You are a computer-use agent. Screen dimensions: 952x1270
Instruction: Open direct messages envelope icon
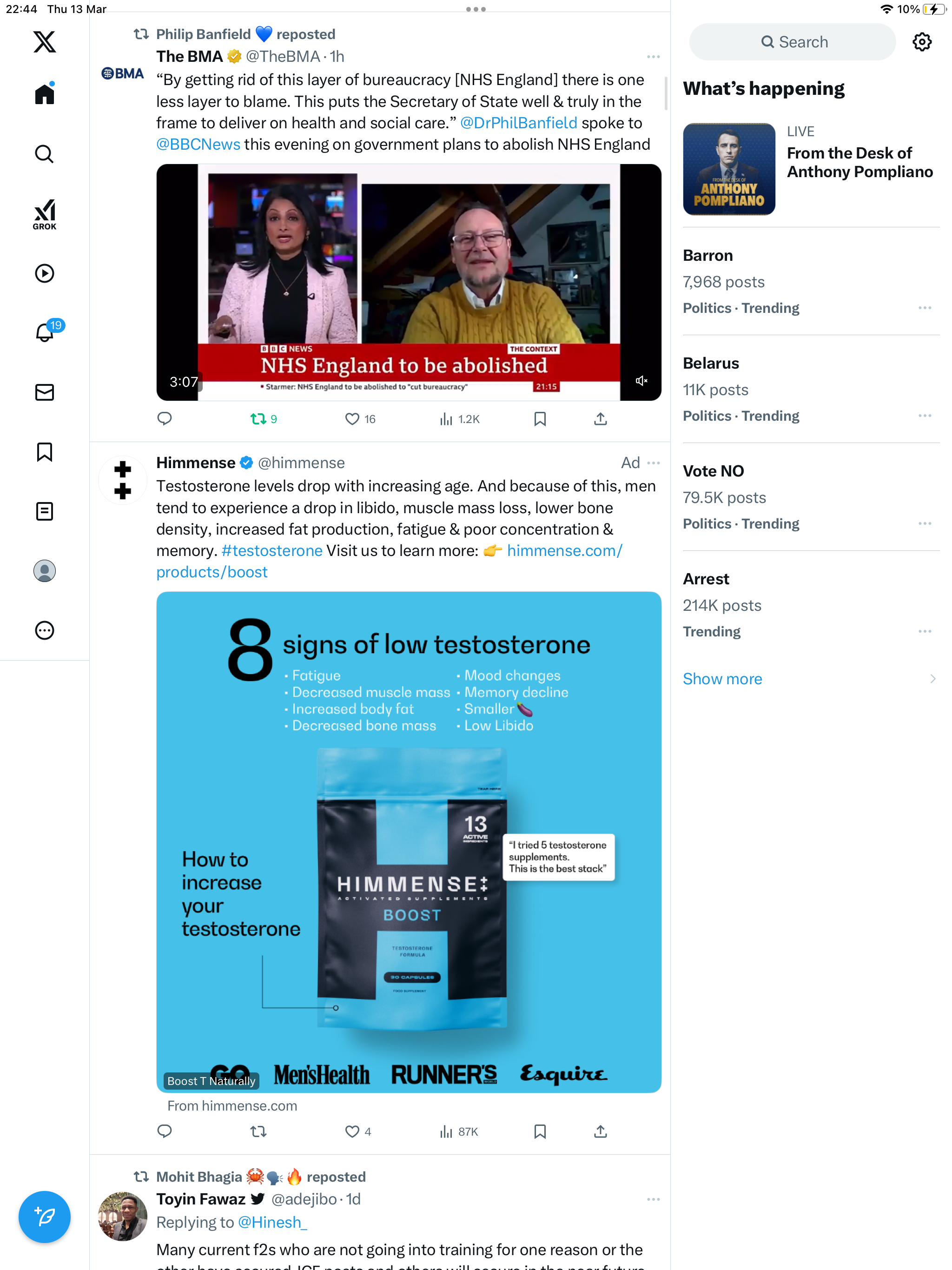[x=44, y=392]
